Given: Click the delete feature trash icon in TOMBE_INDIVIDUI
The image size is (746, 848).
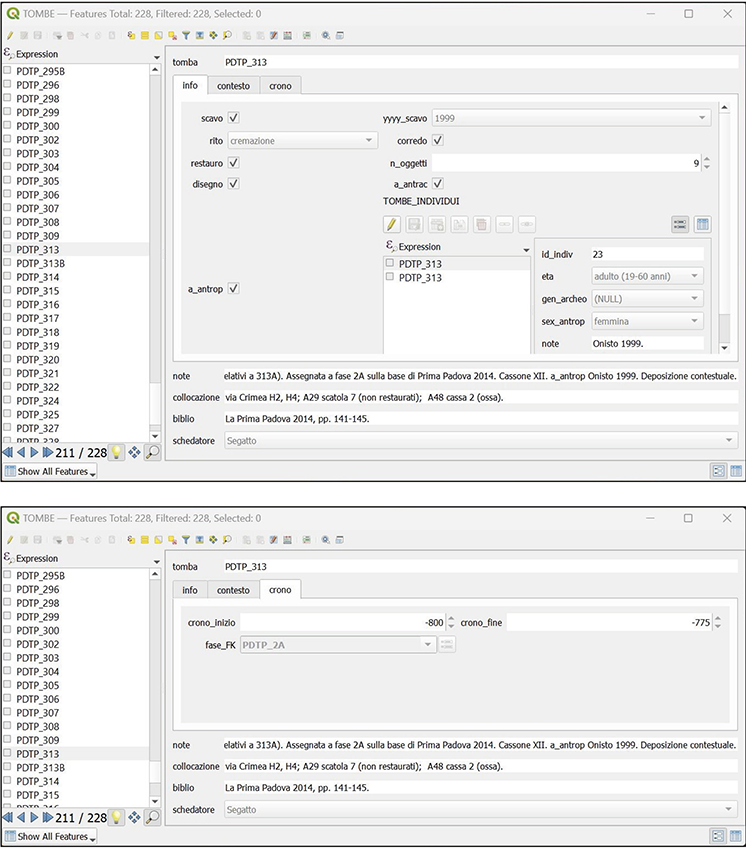Looking at the screenshot, I should click(482, 225).
